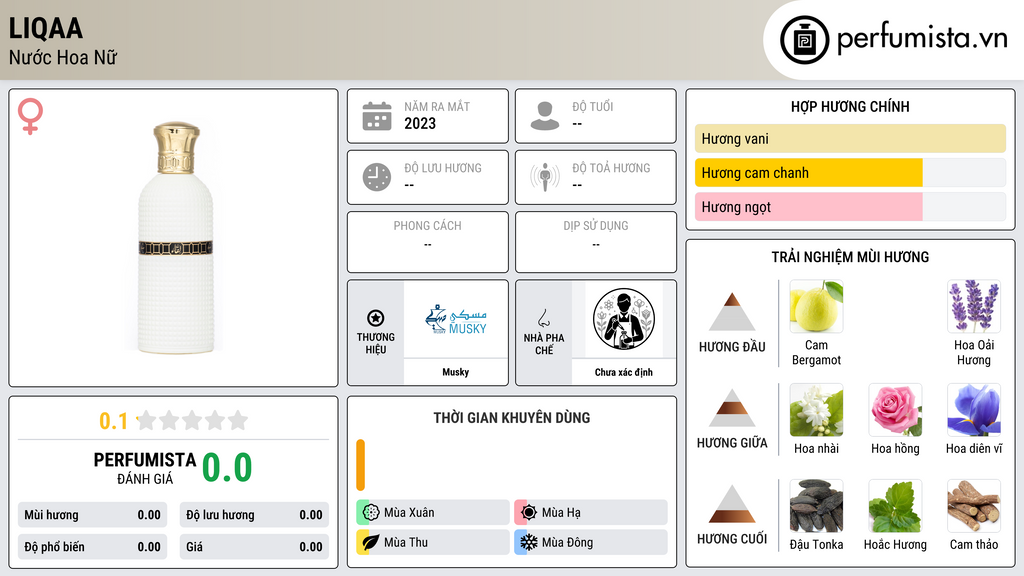Click the Musky brand name label
Image resolution: width=1024 pixels, height=576 pixels.
[x=455, y=372]
